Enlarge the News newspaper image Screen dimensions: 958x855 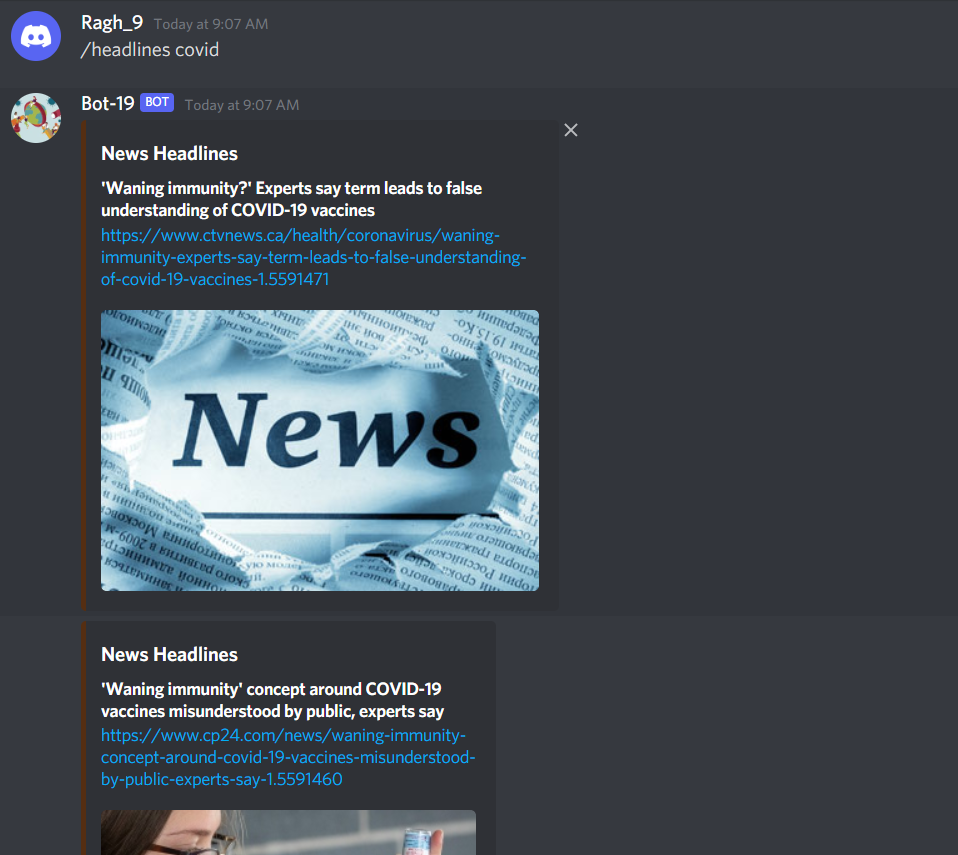pyautogui.click(x=320, y=450)
